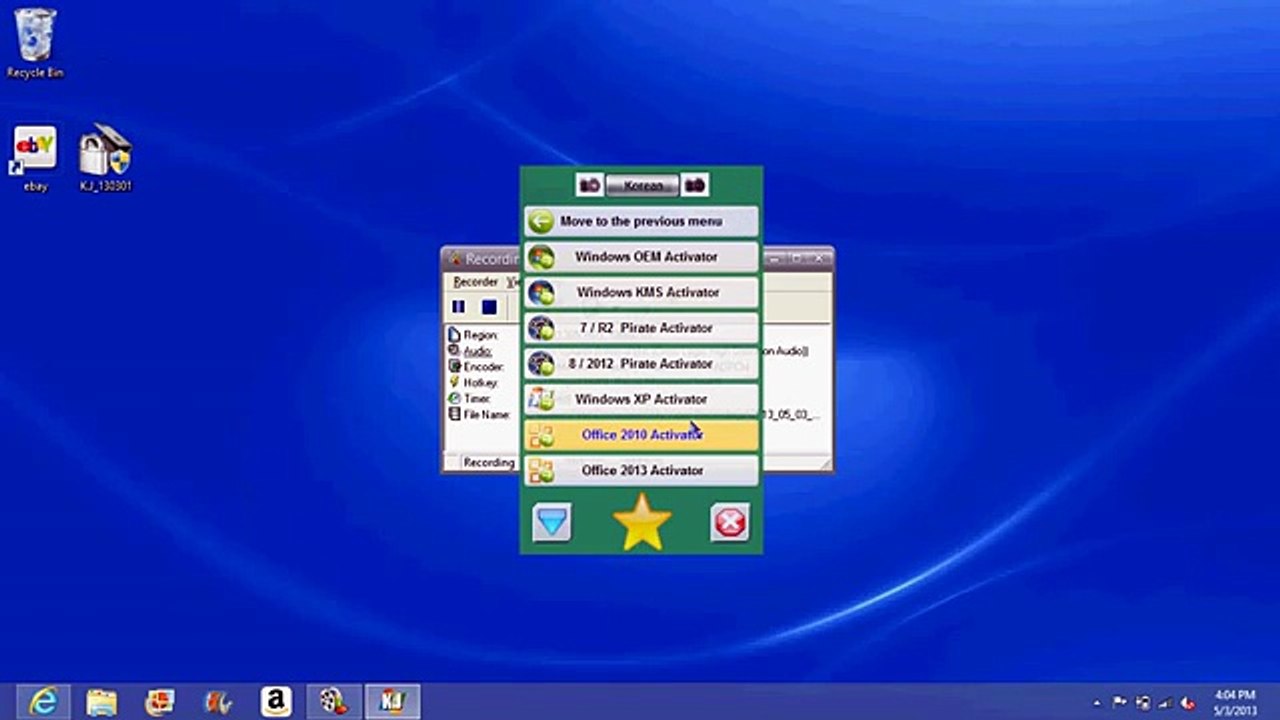The image size is (1280, 720).
Task: Open the ebay desktop shortcut
Action: click(x=35, y=158)
